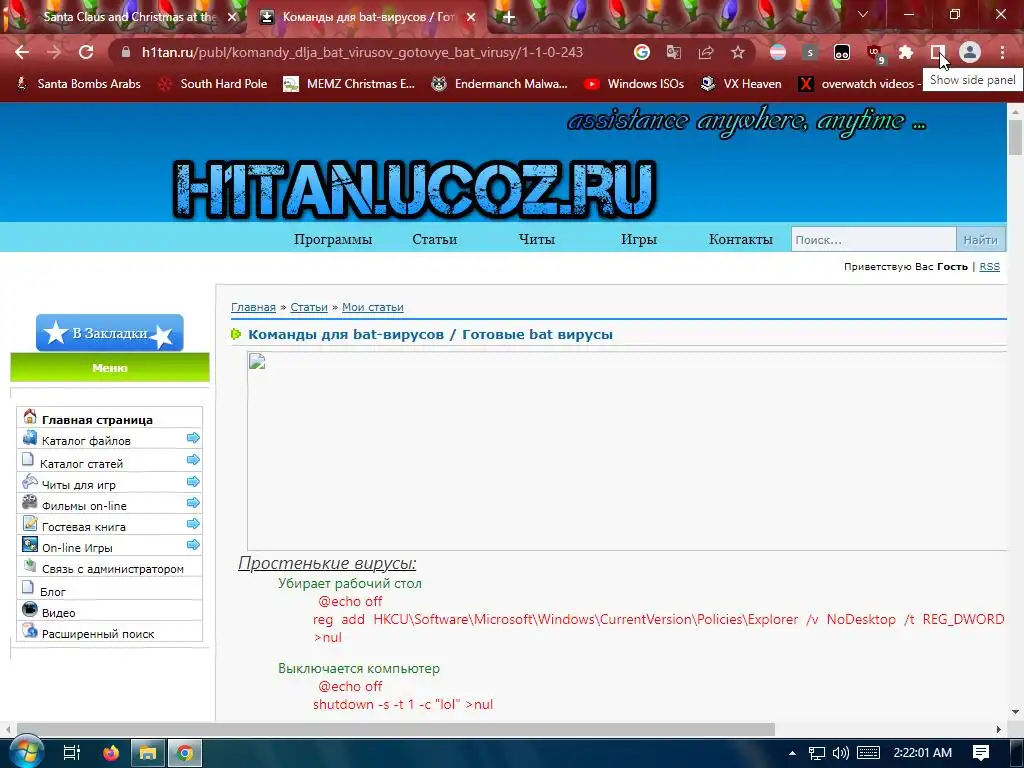
Task: Open the Chrome profile avatar
Action: click(x=969, y=52)
